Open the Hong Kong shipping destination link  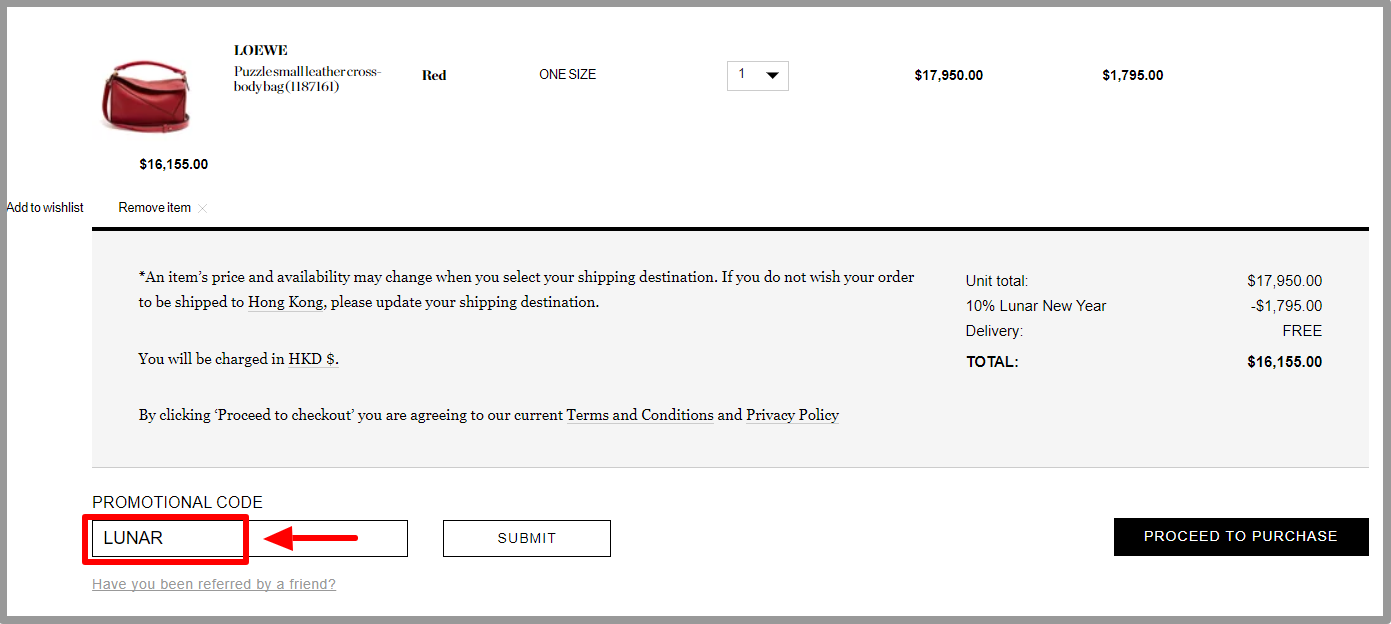286,302
